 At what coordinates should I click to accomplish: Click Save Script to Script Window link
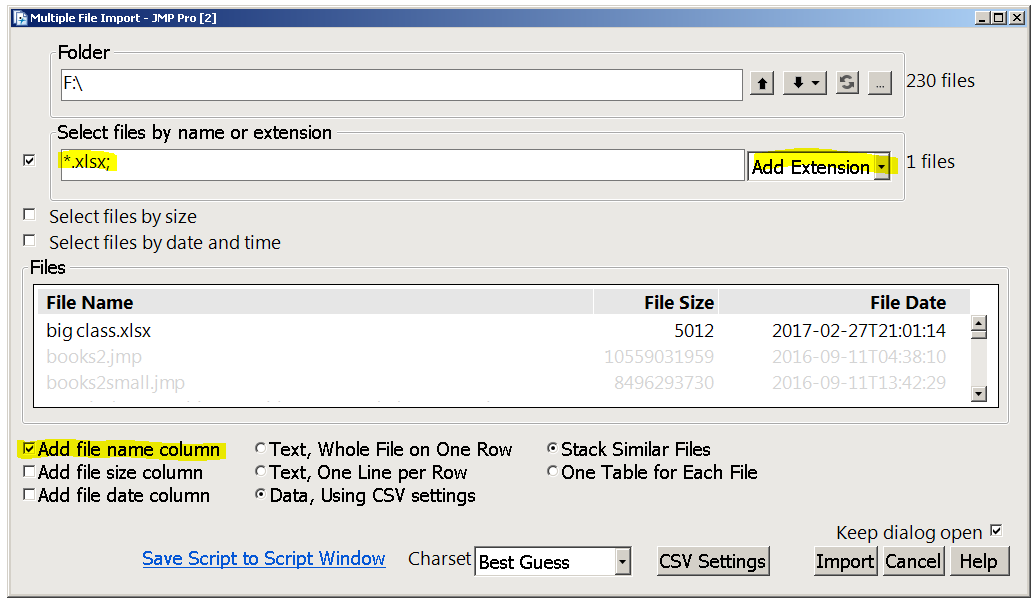click(x=263, y=558)
